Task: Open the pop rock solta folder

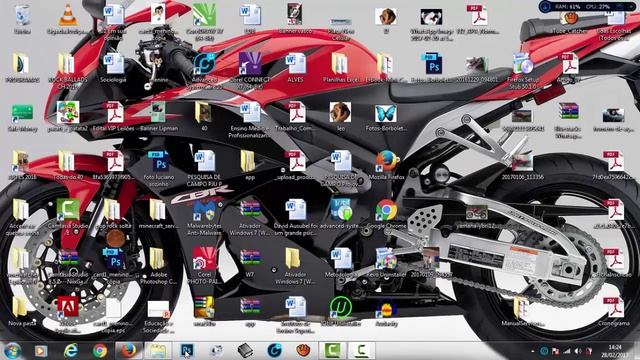Action: coord(112,210)
